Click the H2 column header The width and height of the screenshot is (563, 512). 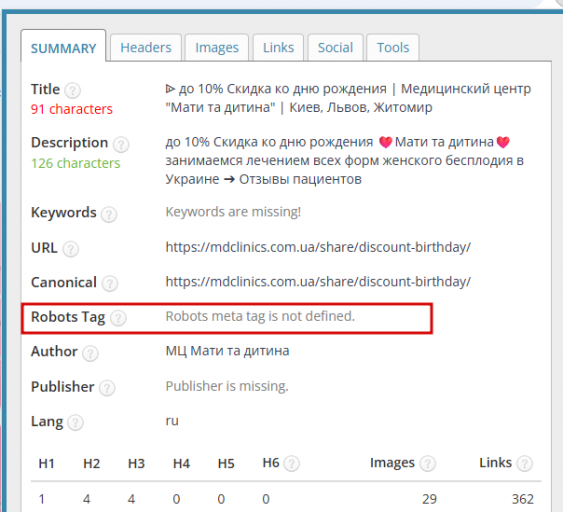[x=92, y=464]
